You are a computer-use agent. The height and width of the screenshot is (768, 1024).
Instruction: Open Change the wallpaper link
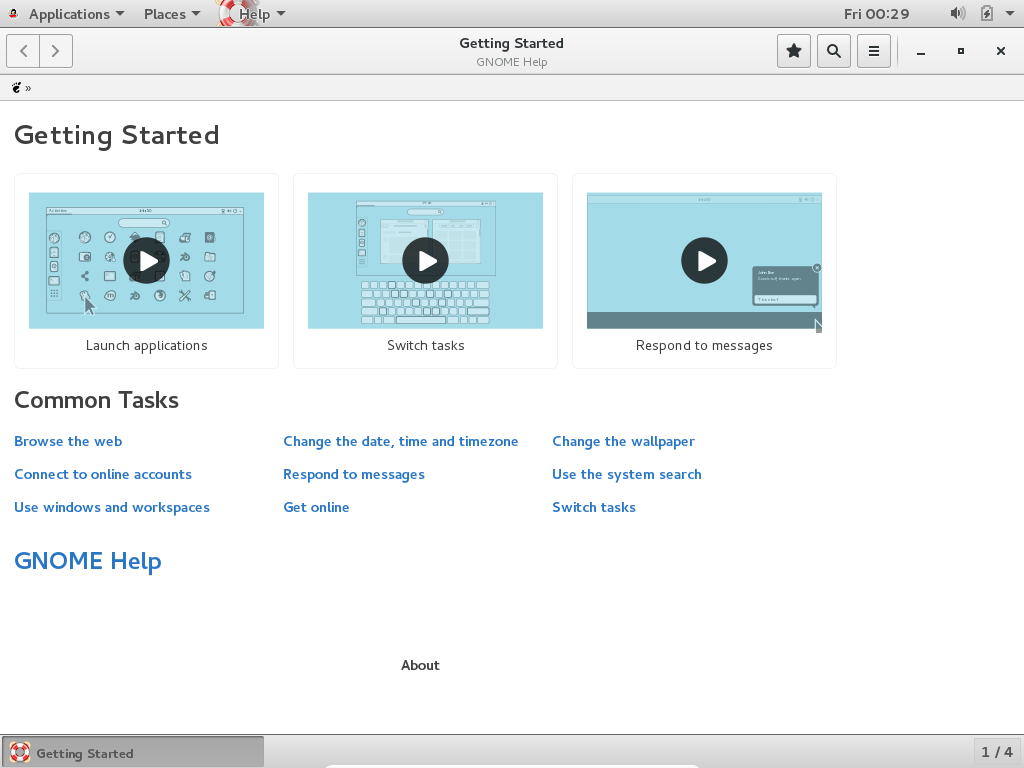624,442
